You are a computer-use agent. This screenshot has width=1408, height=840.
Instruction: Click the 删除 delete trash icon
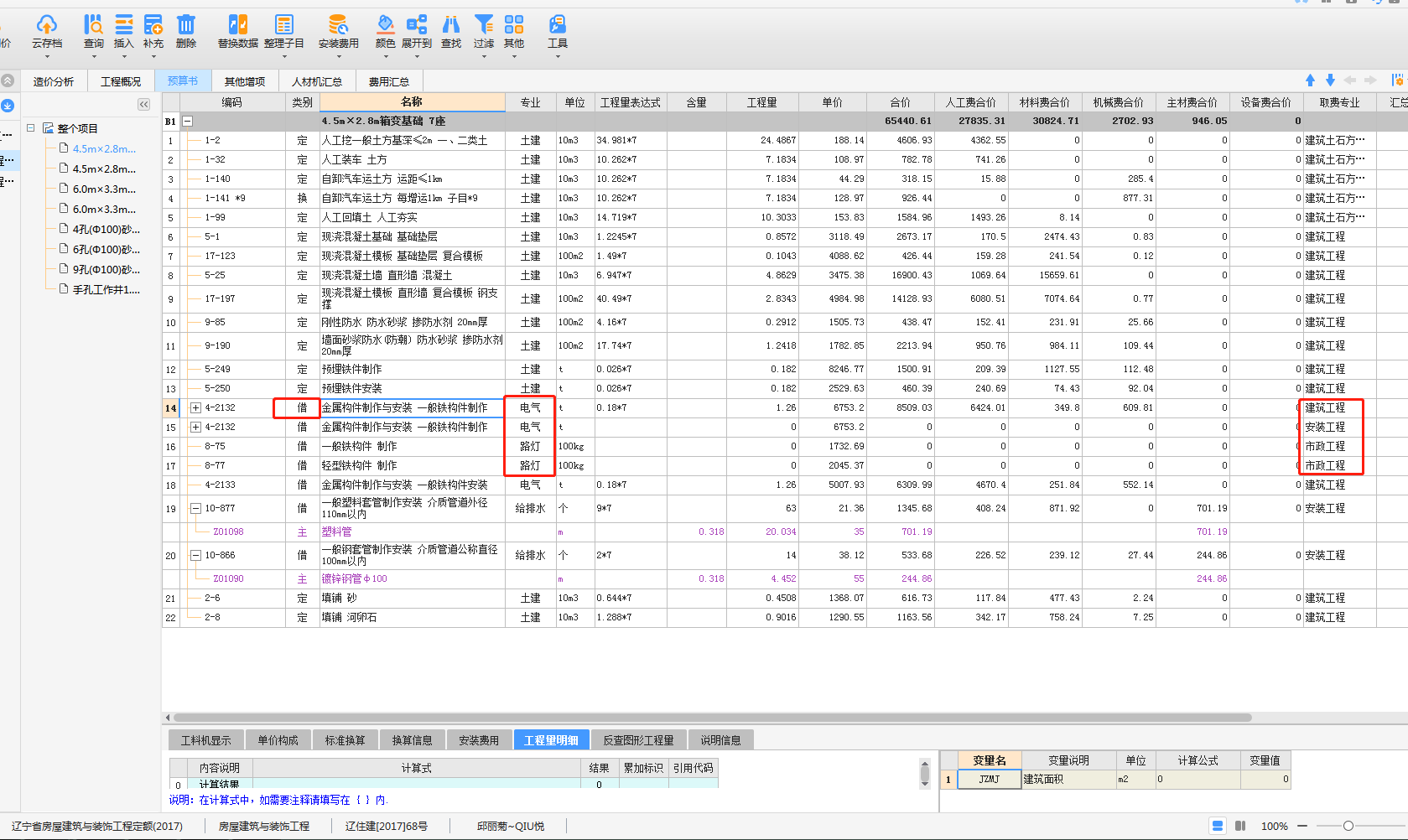coord(186,24)
